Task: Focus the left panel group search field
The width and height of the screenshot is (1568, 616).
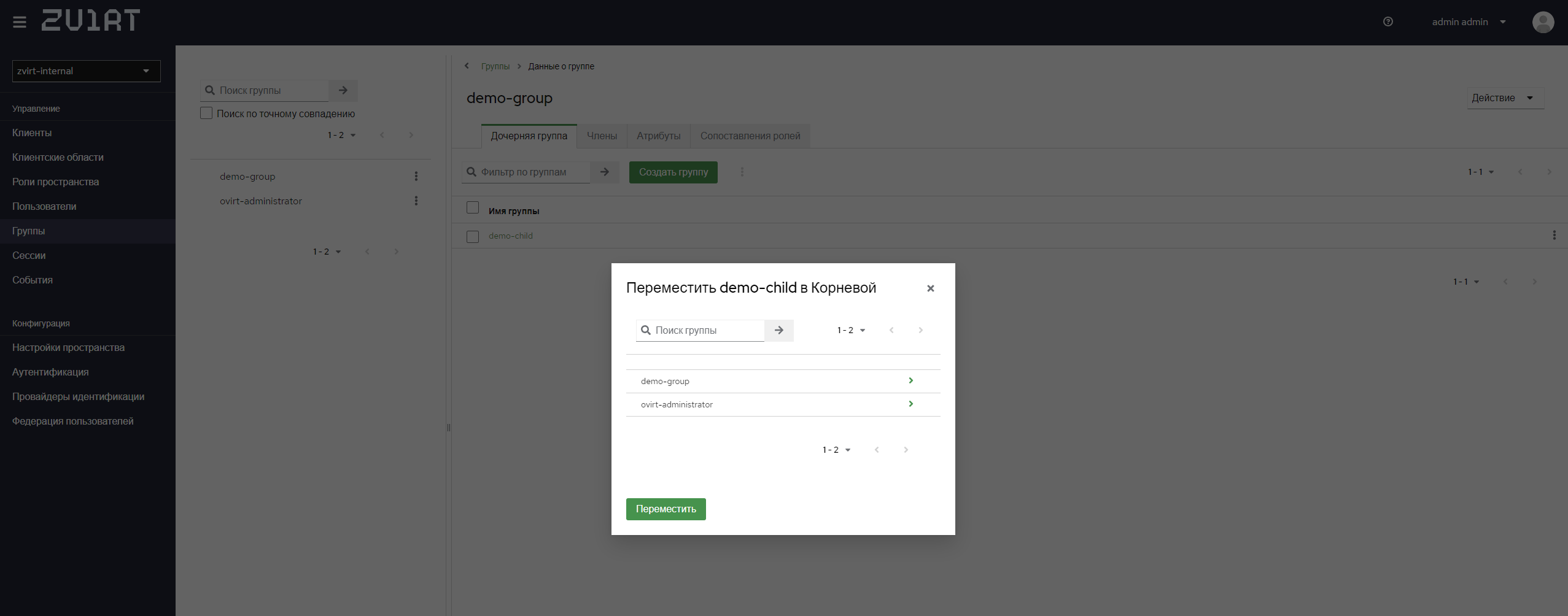Action: point(265,90)
